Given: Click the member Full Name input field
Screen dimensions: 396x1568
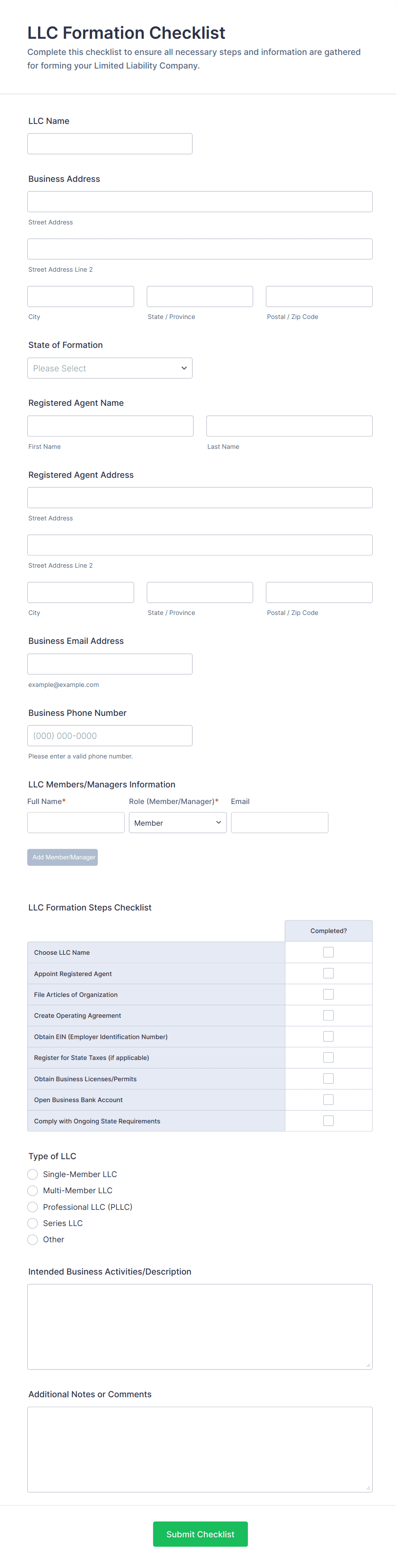Looking at the screenshot, I should point(75,822).
